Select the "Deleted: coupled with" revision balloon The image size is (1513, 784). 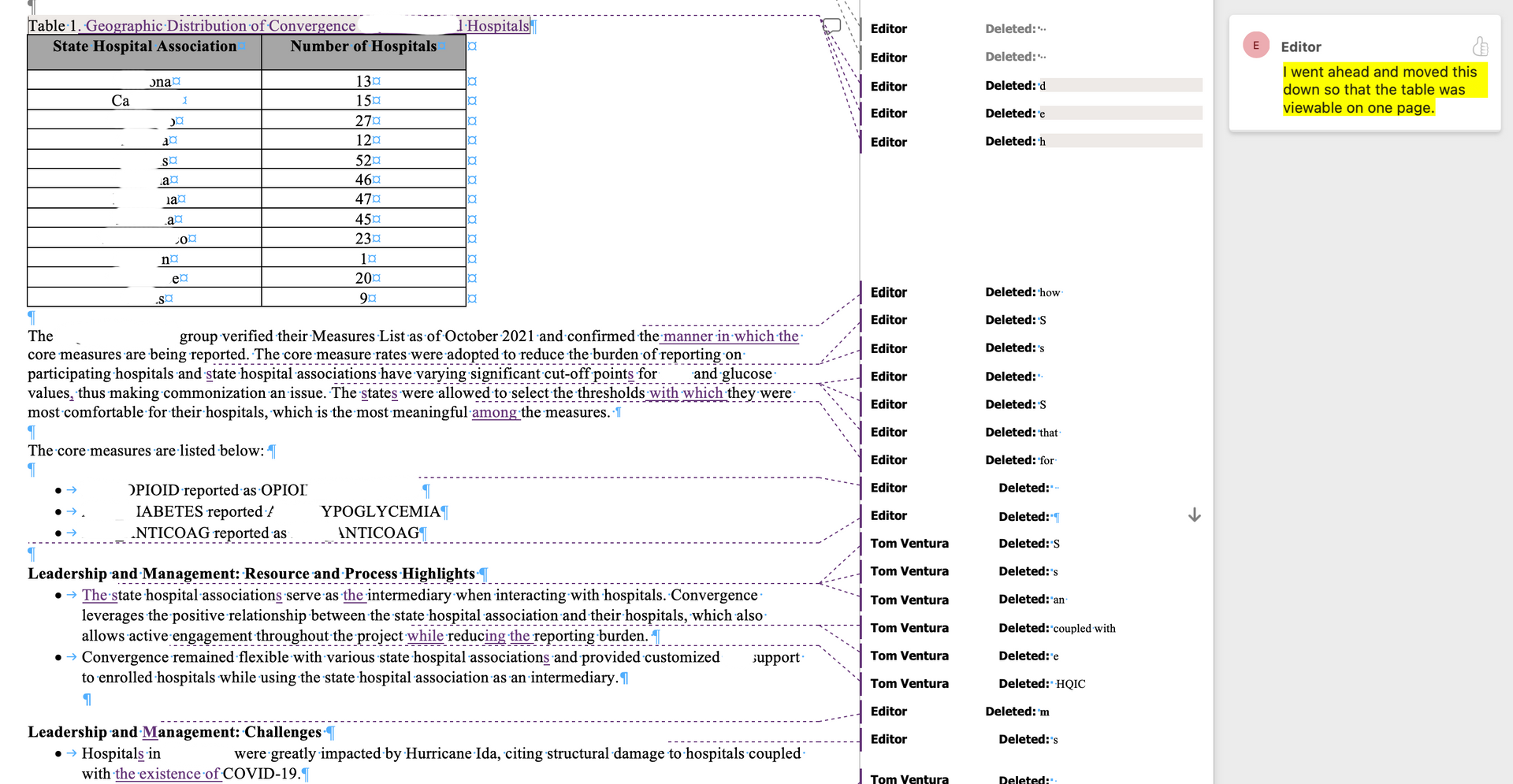pos(1057,628)
